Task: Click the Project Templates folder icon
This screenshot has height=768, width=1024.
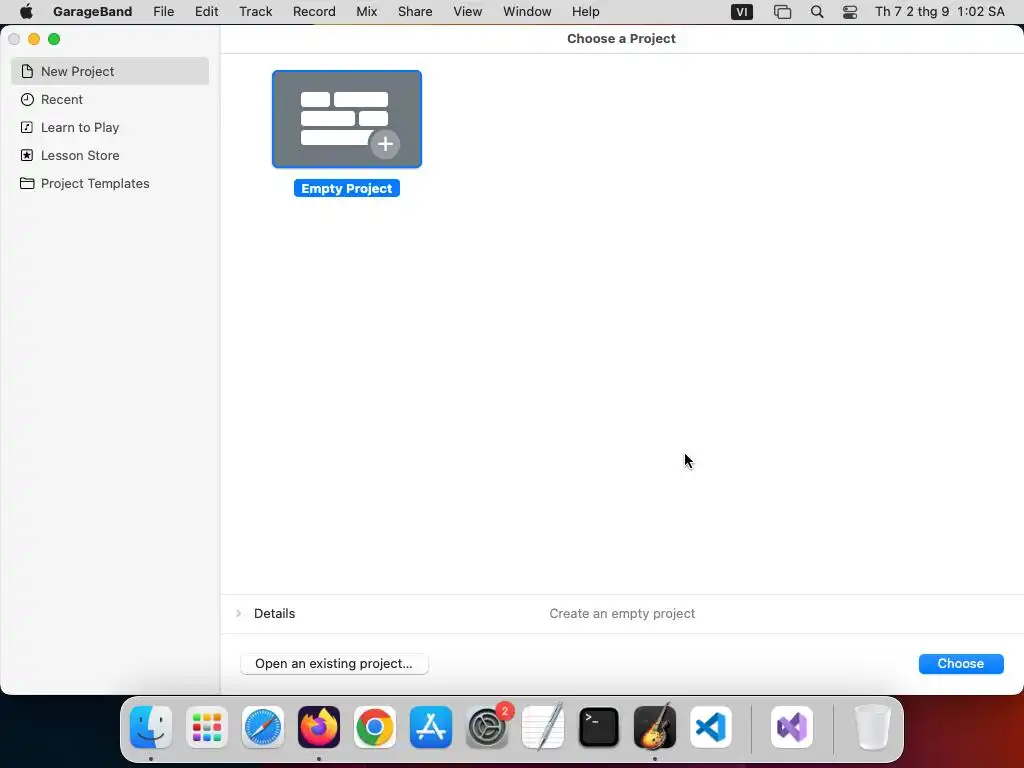Action: point(27,184)
